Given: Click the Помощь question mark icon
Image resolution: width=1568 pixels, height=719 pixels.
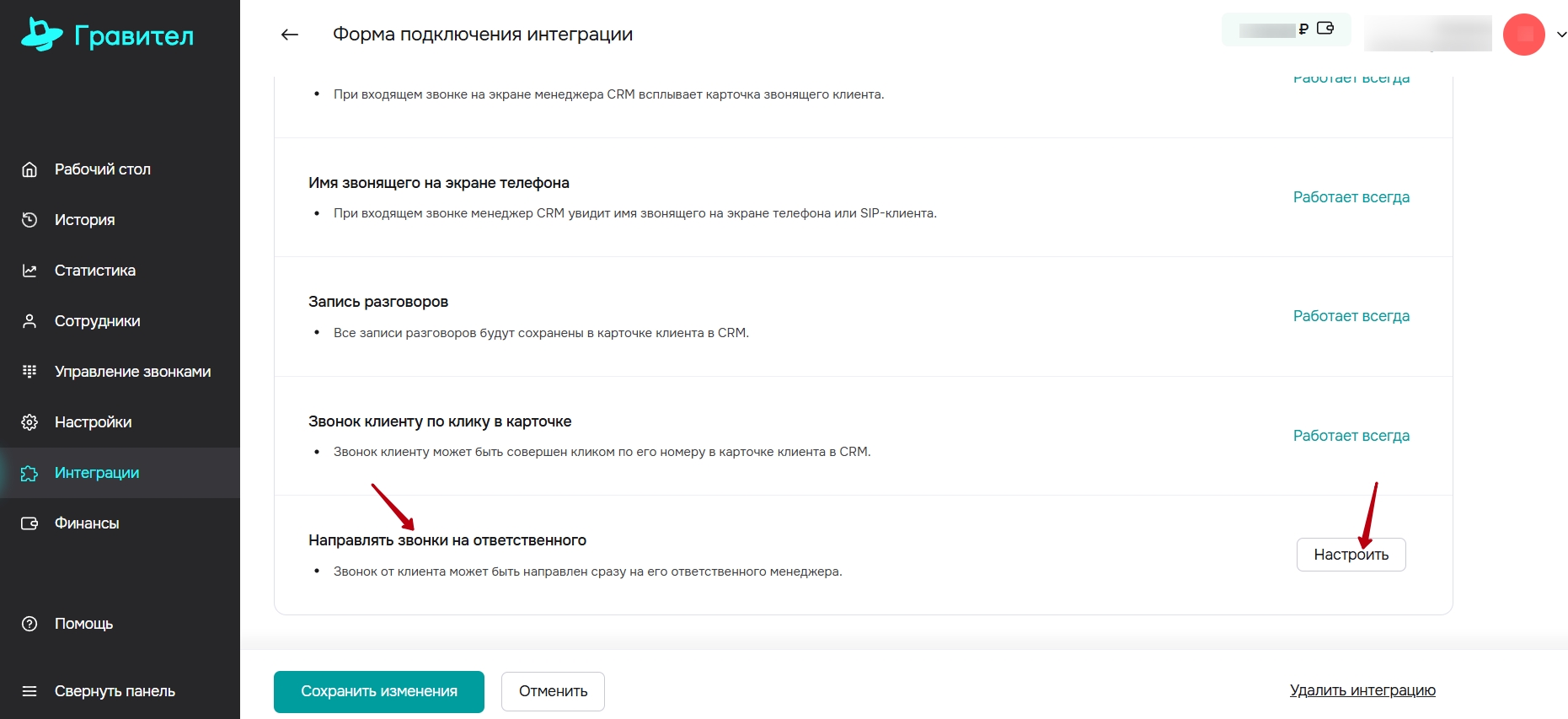Looking at the screenshot, I should point(29,624).
